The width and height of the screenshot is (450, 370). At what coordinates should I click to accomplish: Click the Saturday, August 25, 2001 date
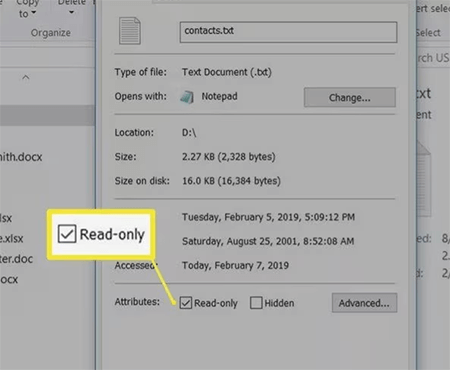pos(268,241)
